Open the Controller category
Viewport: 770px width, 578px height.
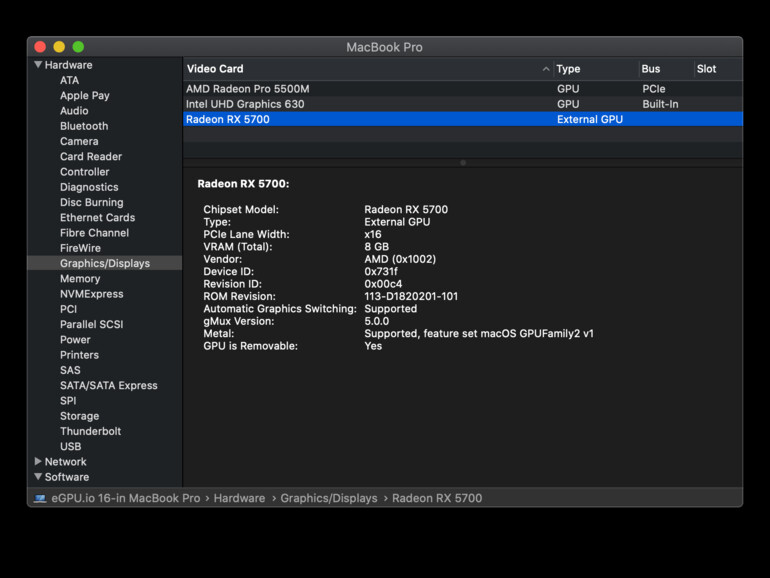84,171
